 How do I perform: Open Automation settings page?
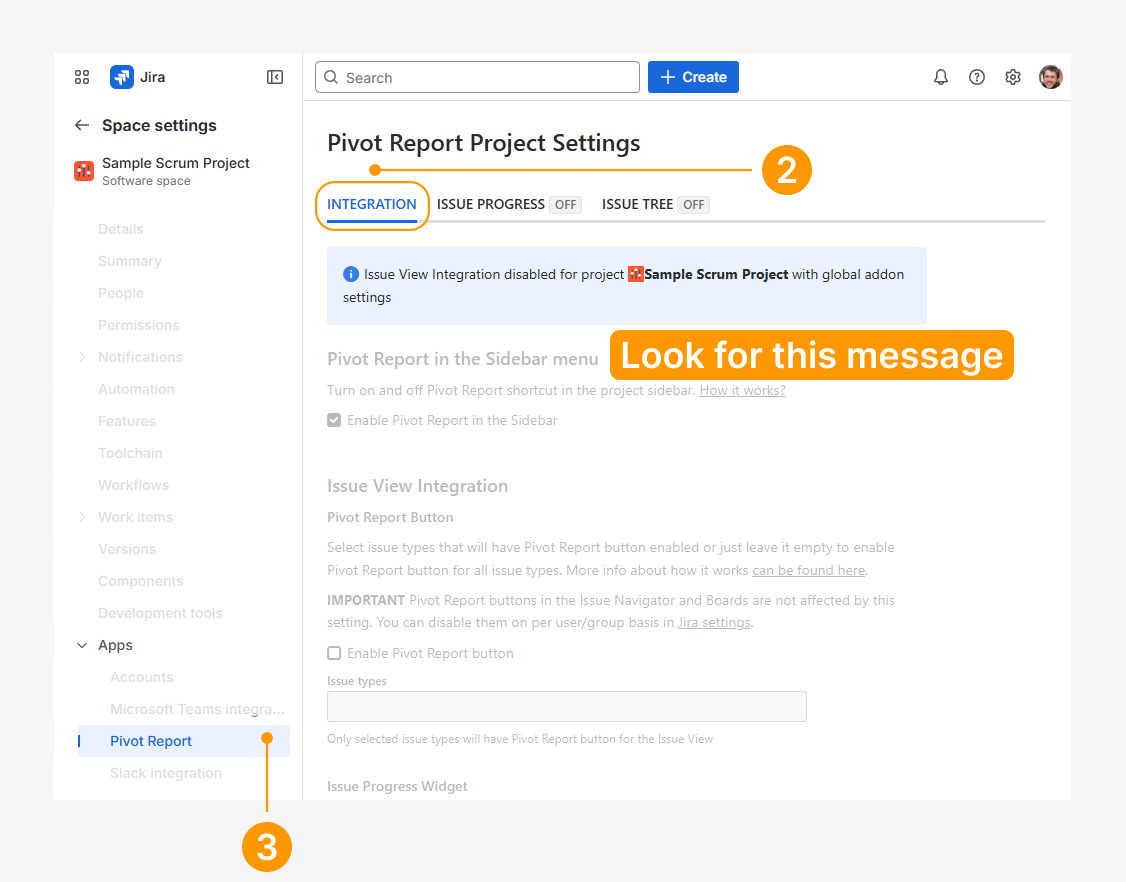point(136,389)
